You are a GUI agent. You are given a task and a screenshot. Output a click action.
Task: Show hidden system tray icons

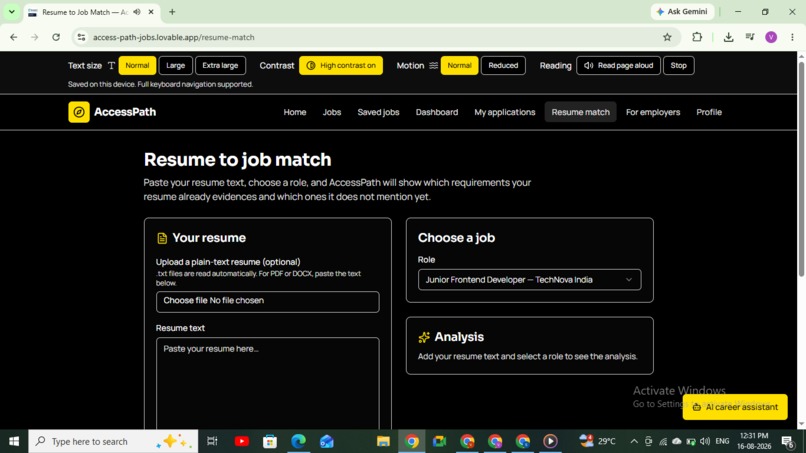pyautogui.click(x=634, y=441)
